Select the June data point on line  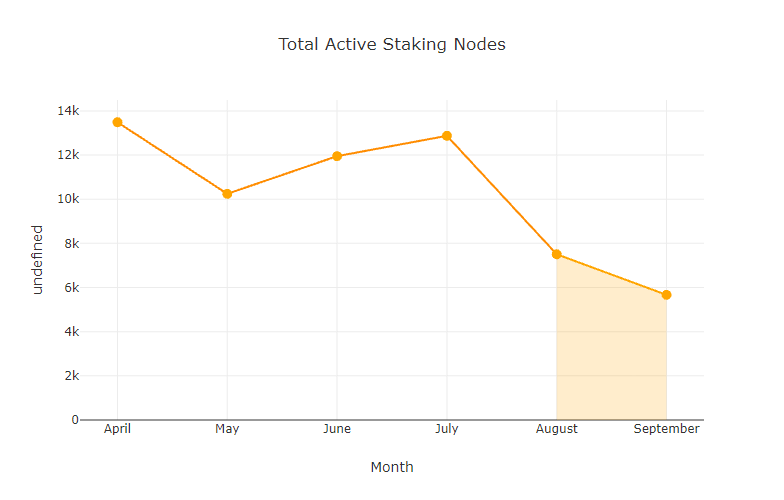click(337, 156)
